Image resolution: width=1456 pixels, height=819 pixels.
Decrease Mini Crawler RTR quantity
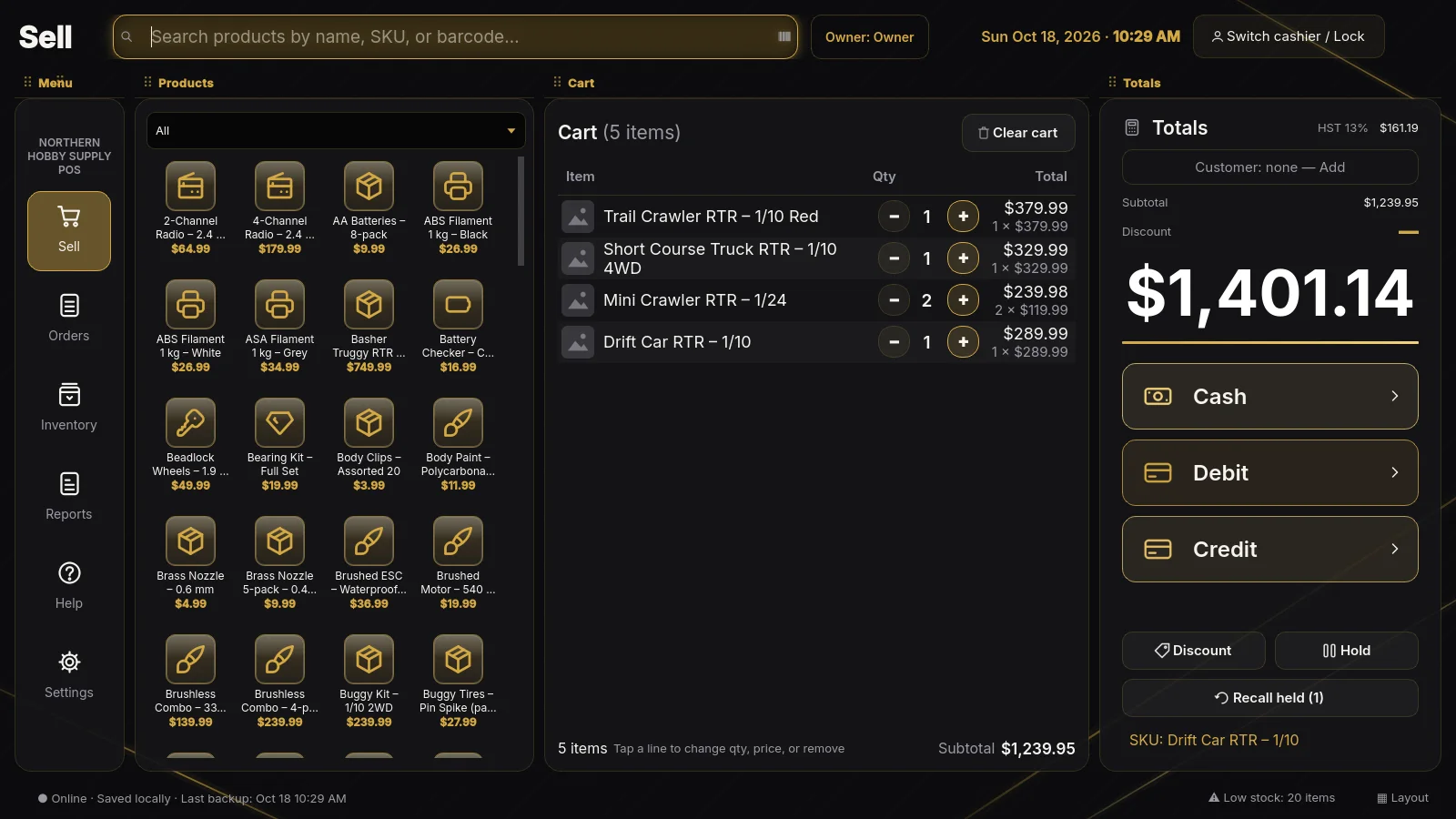[x=894, y=300]
